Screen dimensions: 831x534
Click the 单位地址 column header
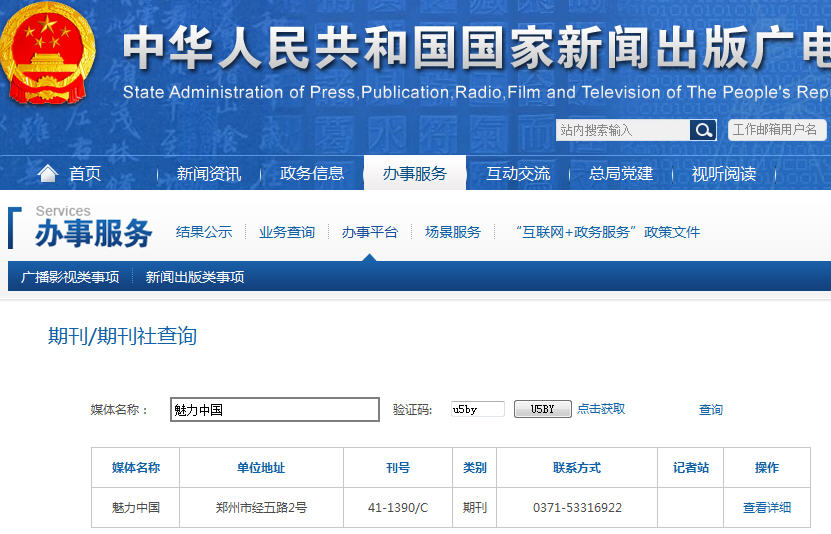[261, 468]
